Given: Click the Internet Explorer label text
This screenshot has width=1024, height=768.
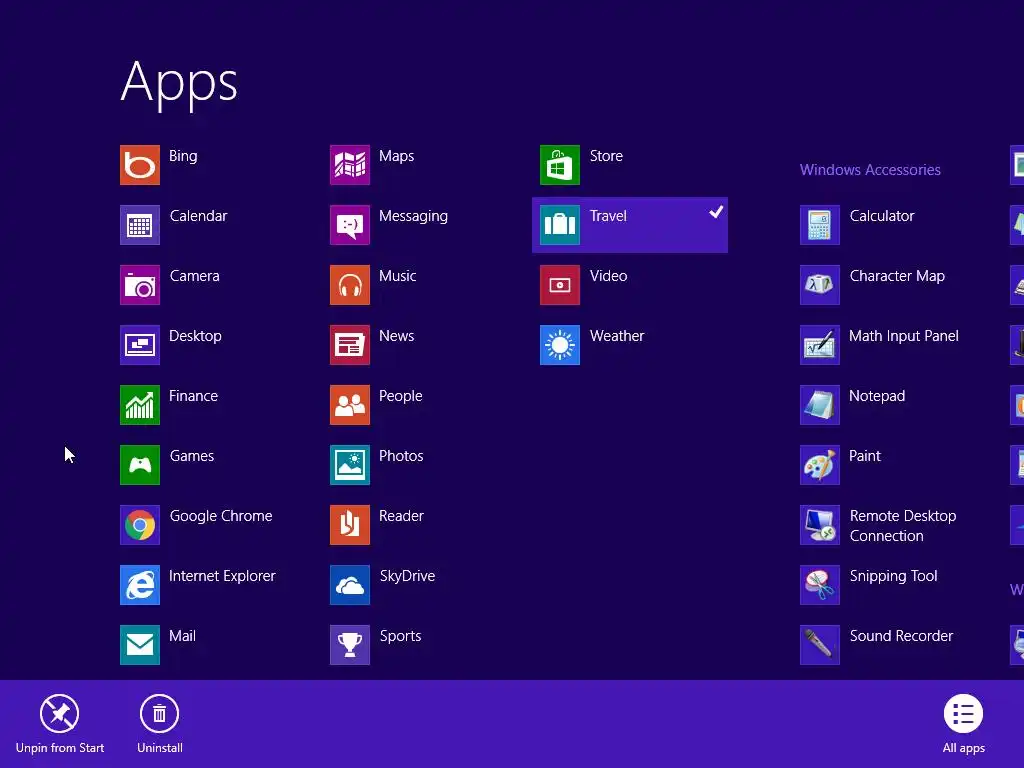Looking at the screenshot, I should [222, 576].
